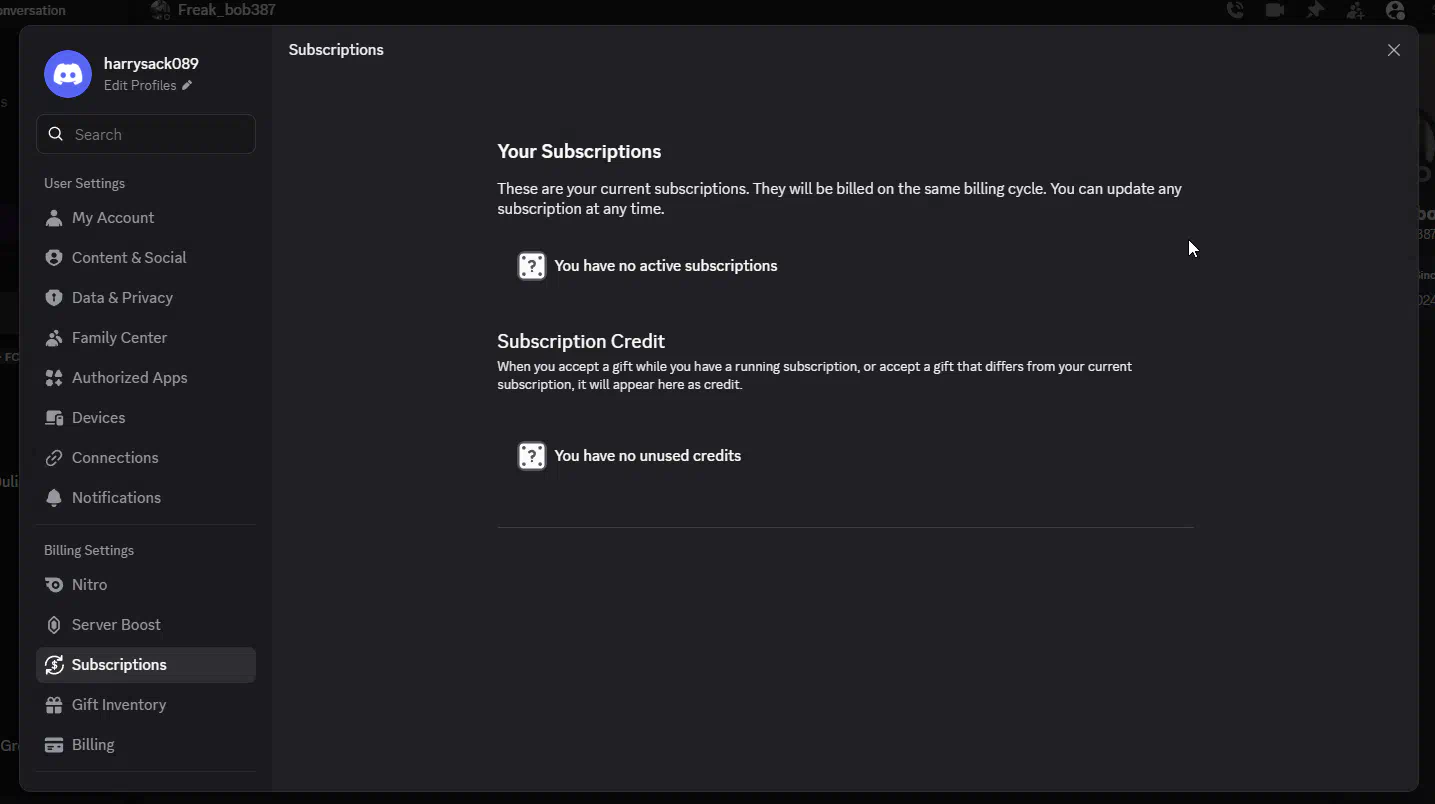Click the Edit Profiles link
Screen dimensions: 1435x804
coord(140,86)
